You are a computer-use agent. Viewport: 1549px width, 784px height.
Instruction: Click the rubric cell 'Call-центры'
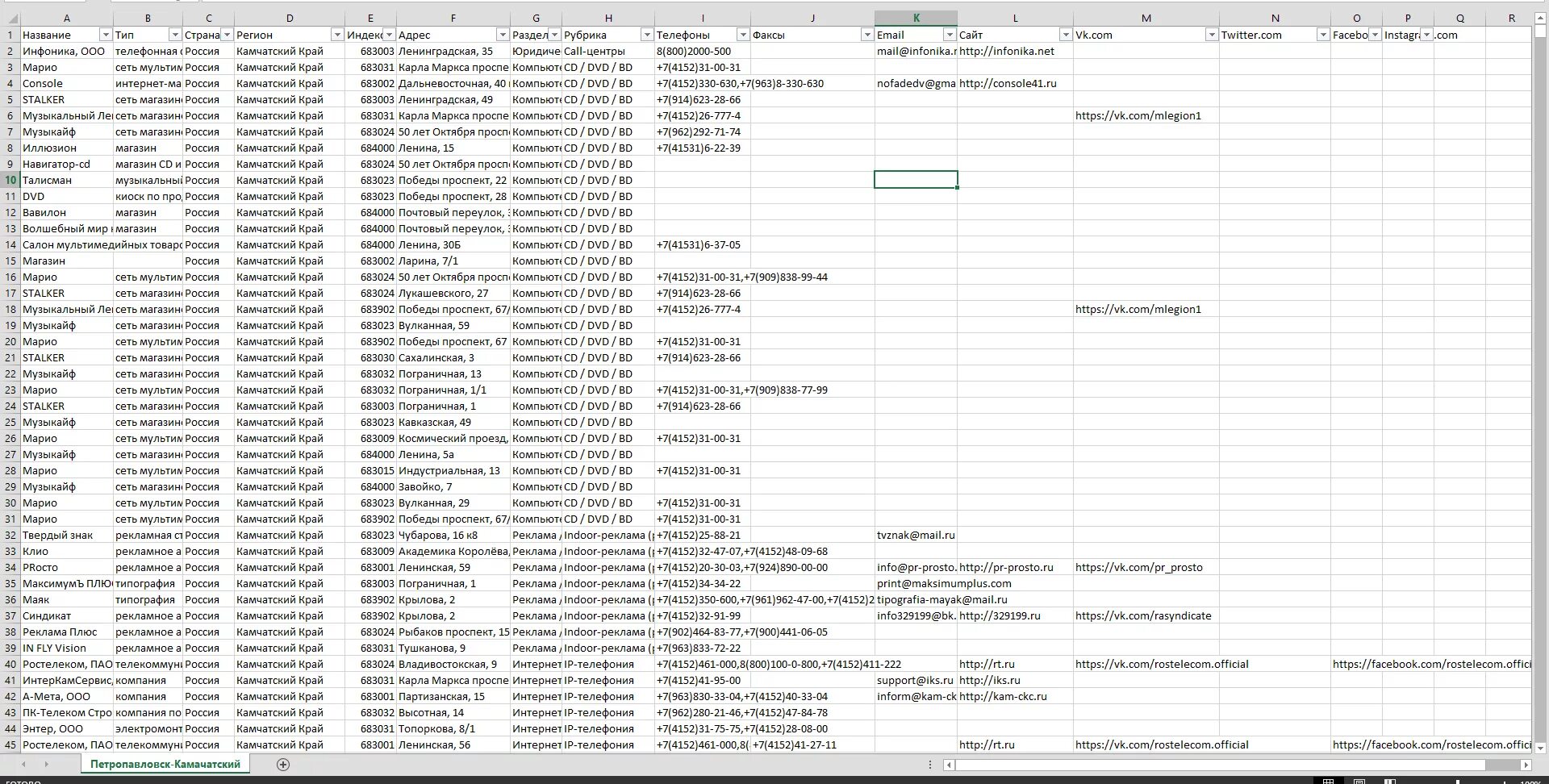[608, 51]
